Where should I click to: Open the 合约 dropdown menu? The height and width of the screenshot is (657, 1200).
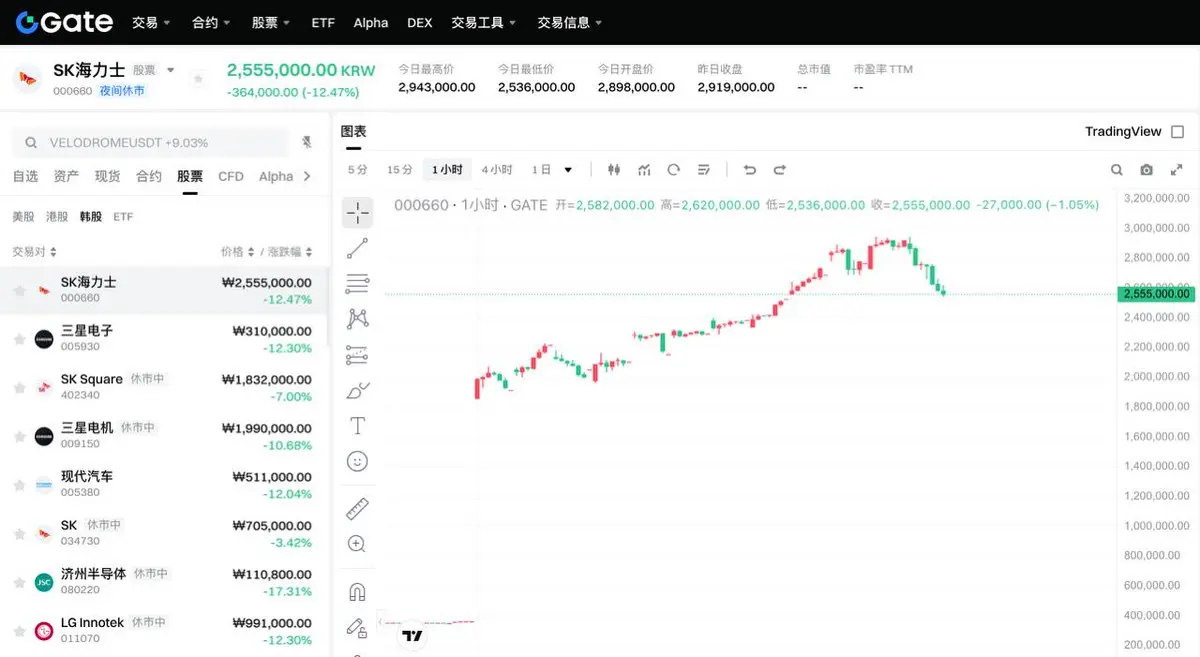pos(211,22)
